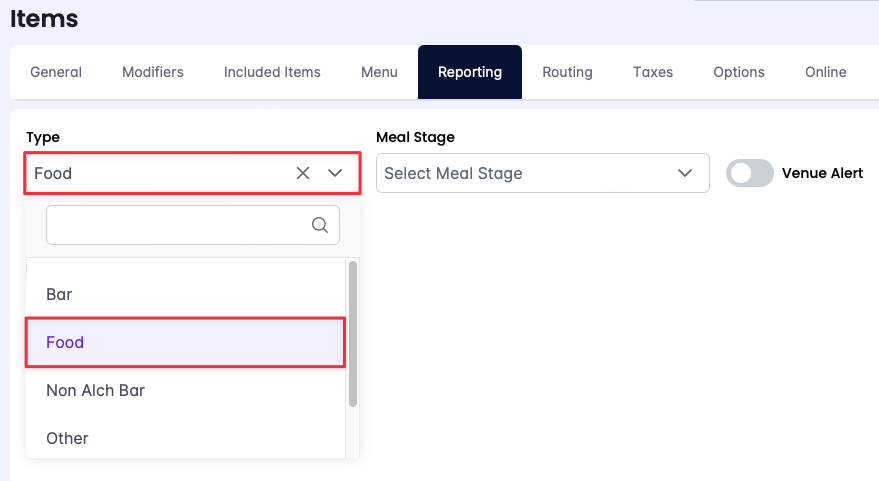Go to the Included Items tab
This screenshot has width=879, height=481.
[272, 72]
